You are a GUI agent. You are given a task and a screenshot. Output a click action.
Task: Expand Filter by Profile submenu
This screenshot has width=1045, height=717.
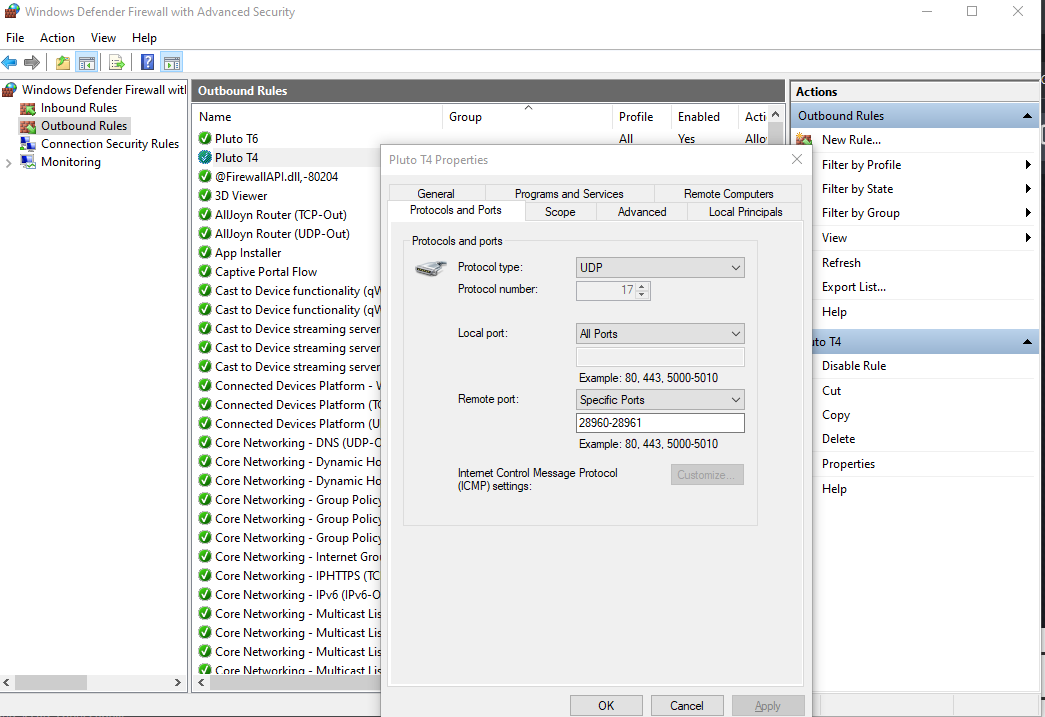pyautogui.click(x=1028, y=165)
